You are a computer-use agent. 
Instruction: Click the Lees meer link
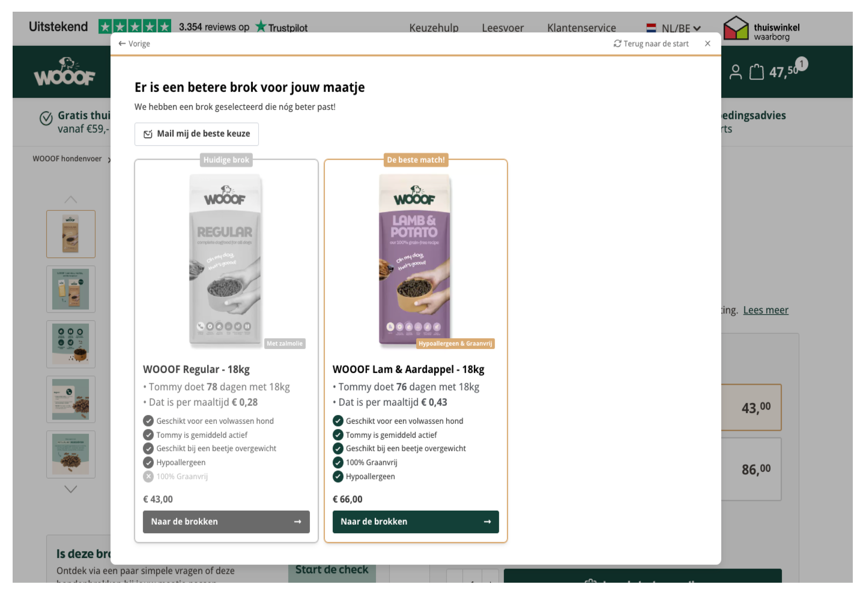(x=765, y=310)
